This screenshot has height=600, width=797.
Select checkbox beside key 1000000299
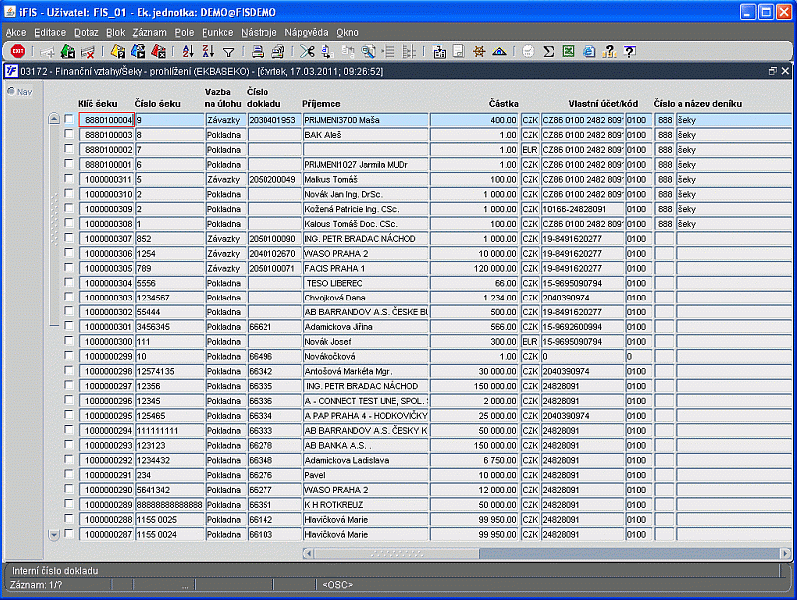click(69, 356)
